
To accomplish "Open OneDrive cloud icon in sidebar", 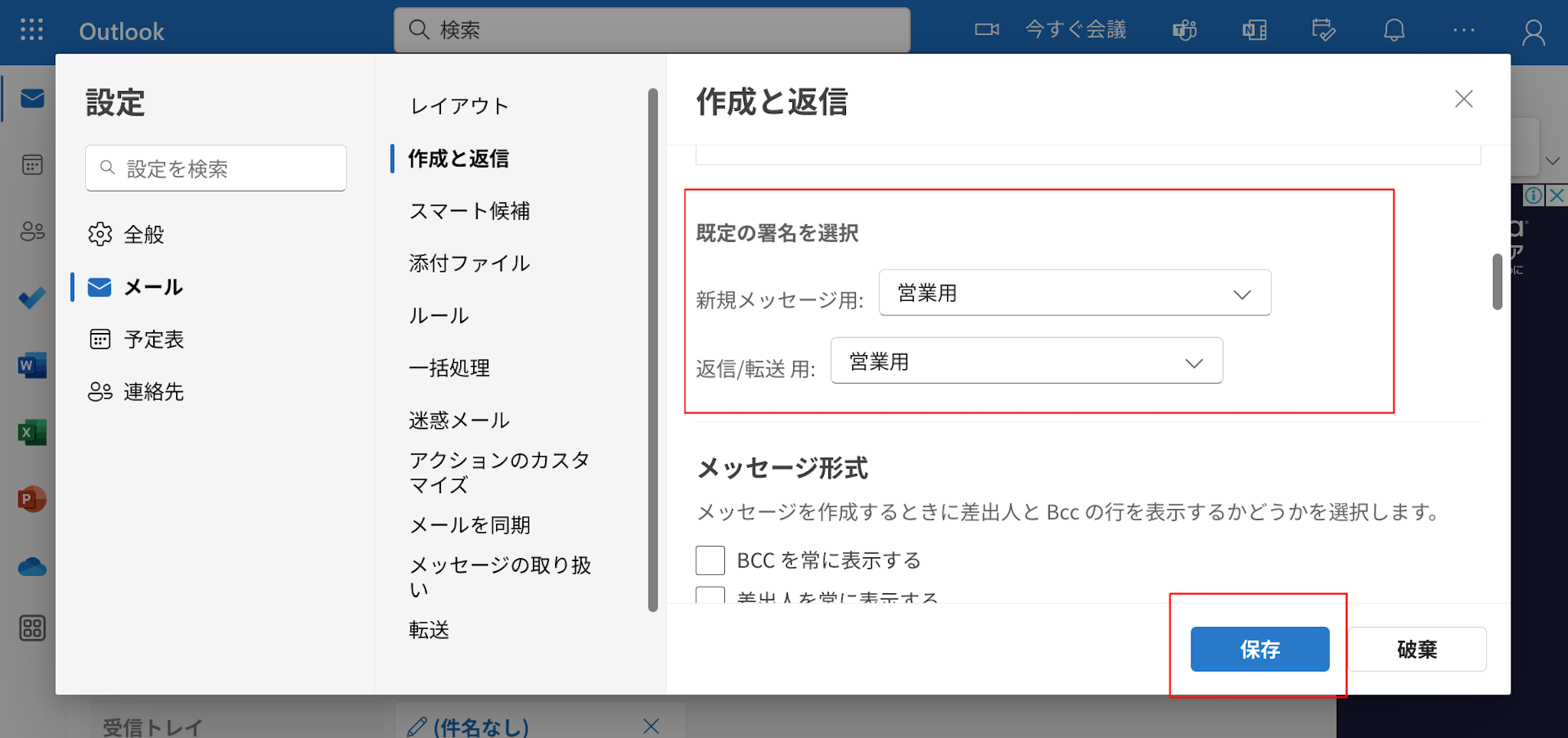I will point(32,567).
